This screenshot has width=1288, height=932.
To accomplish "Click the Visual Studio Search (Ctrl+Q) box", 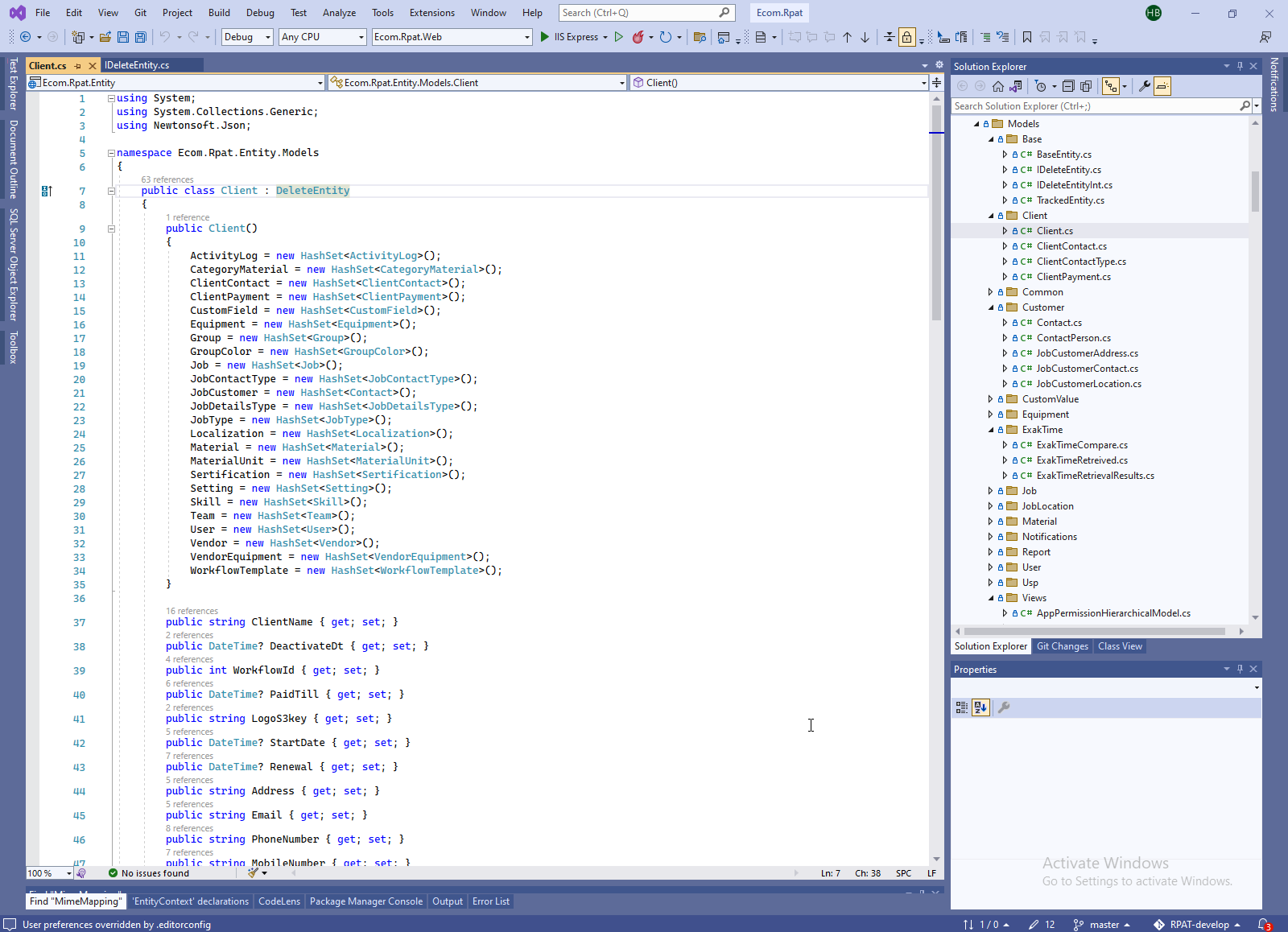I will click(x=646, y=13).
